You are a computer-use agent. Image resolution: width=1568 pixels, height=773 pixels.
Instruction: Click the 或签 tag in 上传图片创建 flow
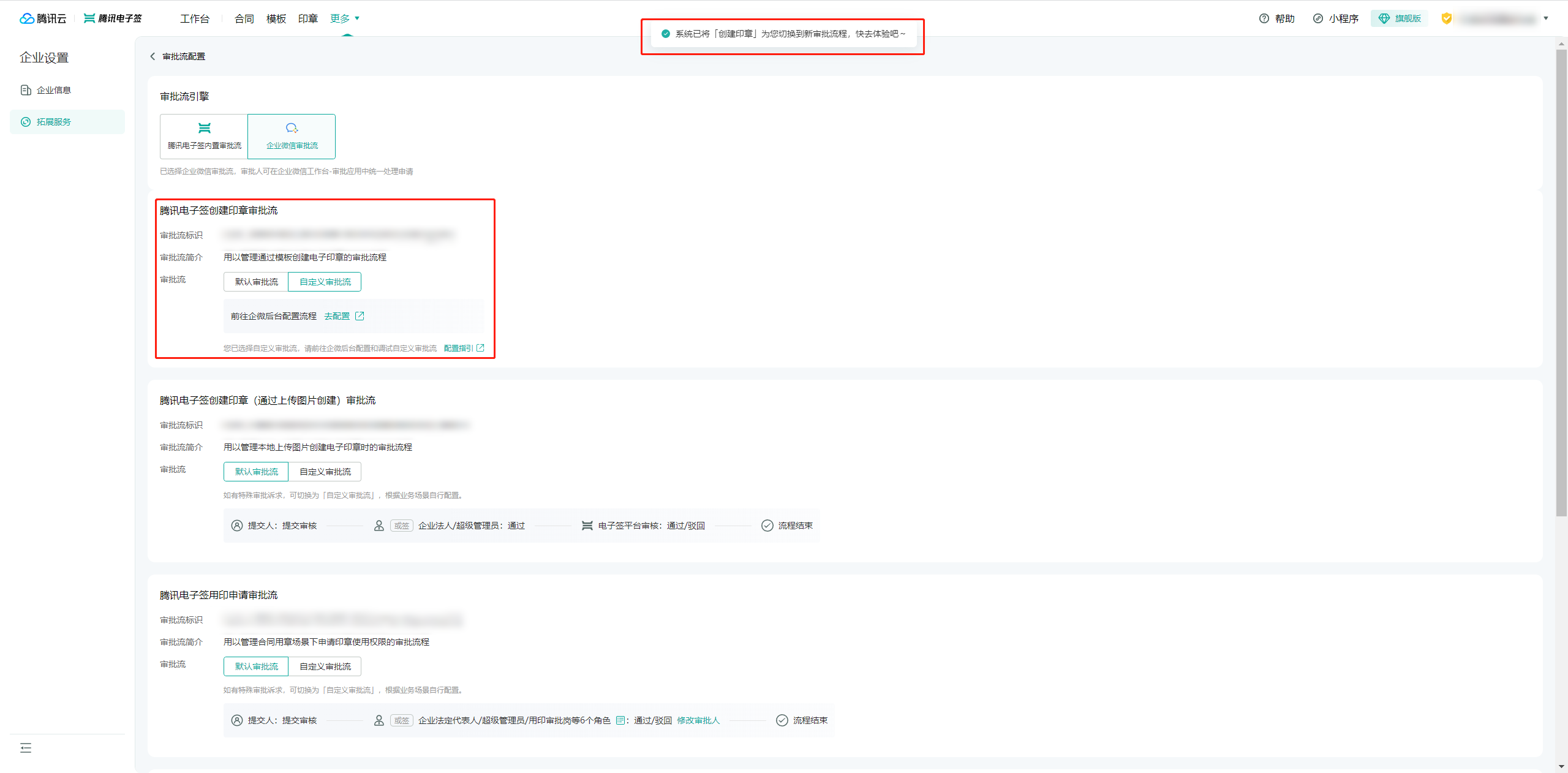click(x=402, y=526)
